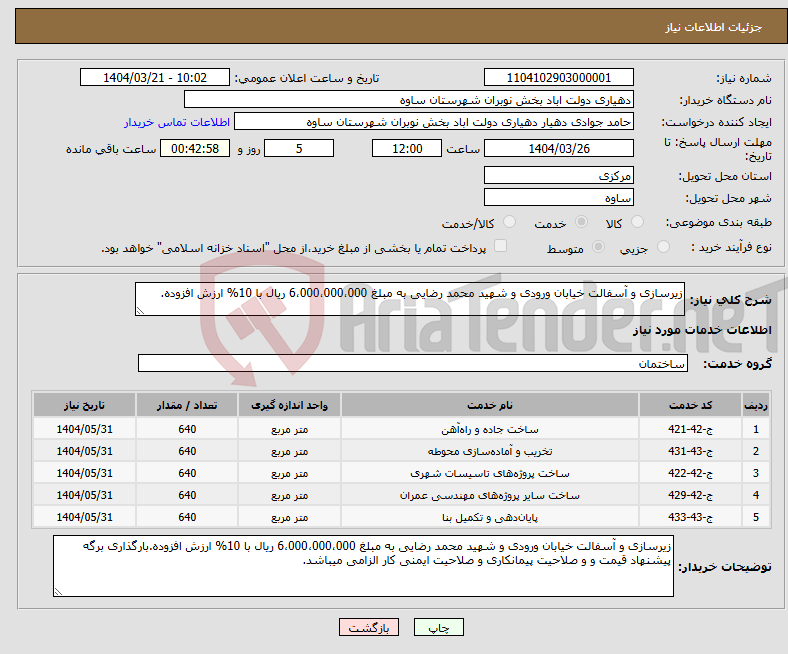This screenshot has width=788, height=654.
Task: Click the deadline hour field 12:00
Action: coord(407,148)
